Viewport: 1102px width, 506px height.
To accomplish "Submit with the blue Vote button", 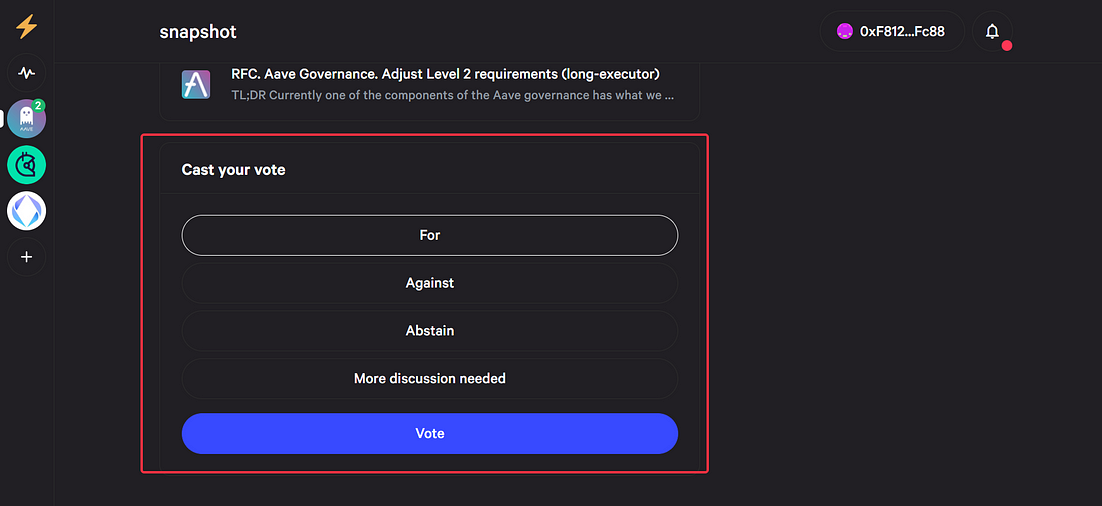I will [429, 434].
